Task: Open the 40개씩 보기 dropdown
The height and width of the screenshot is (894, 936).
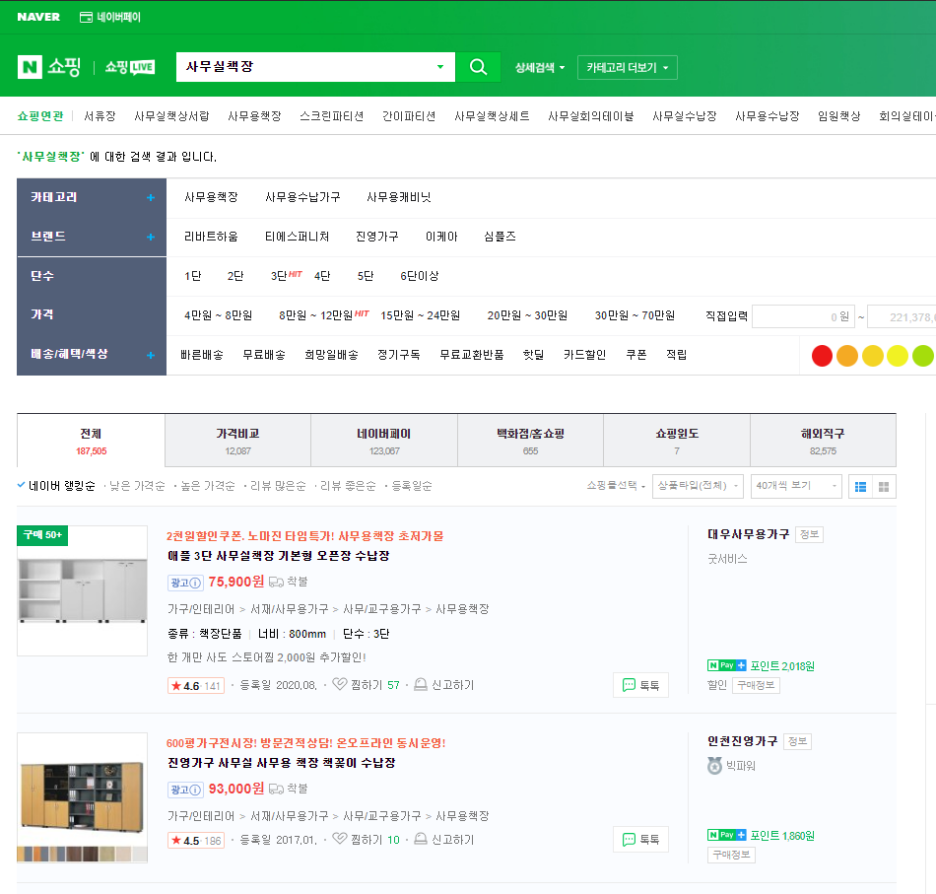Action: [796, 486]
